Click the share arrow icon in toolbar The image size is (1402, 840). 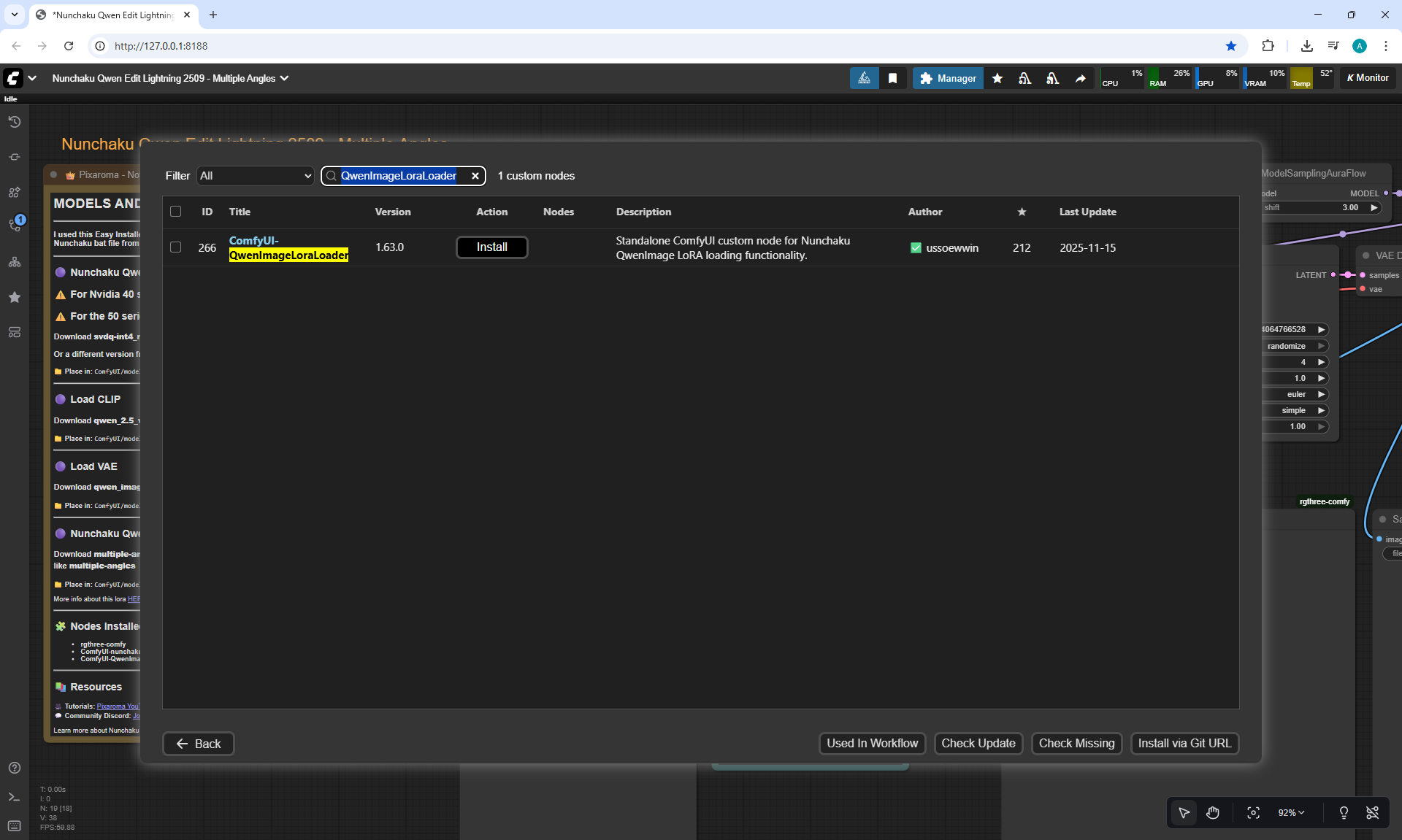[1080, 78]
